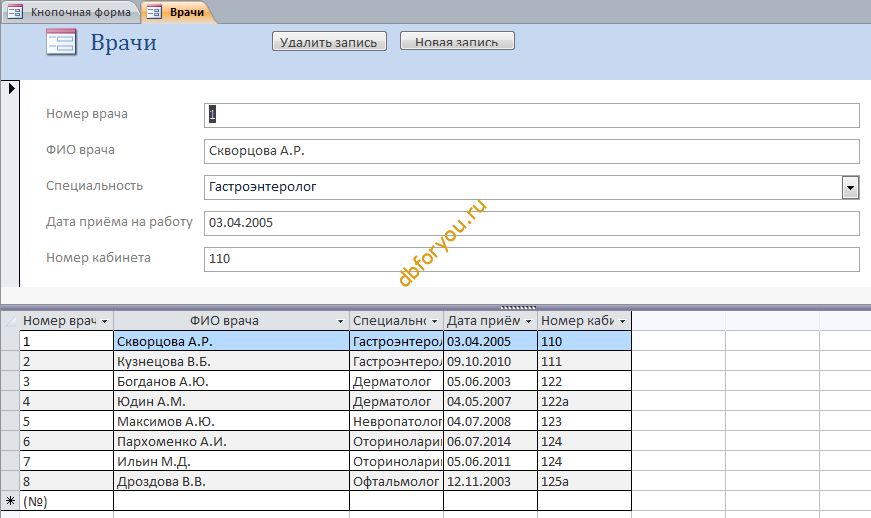Click the date cell 05.06.2003
This screenshot has width=871, height=518.
point(490,381)
